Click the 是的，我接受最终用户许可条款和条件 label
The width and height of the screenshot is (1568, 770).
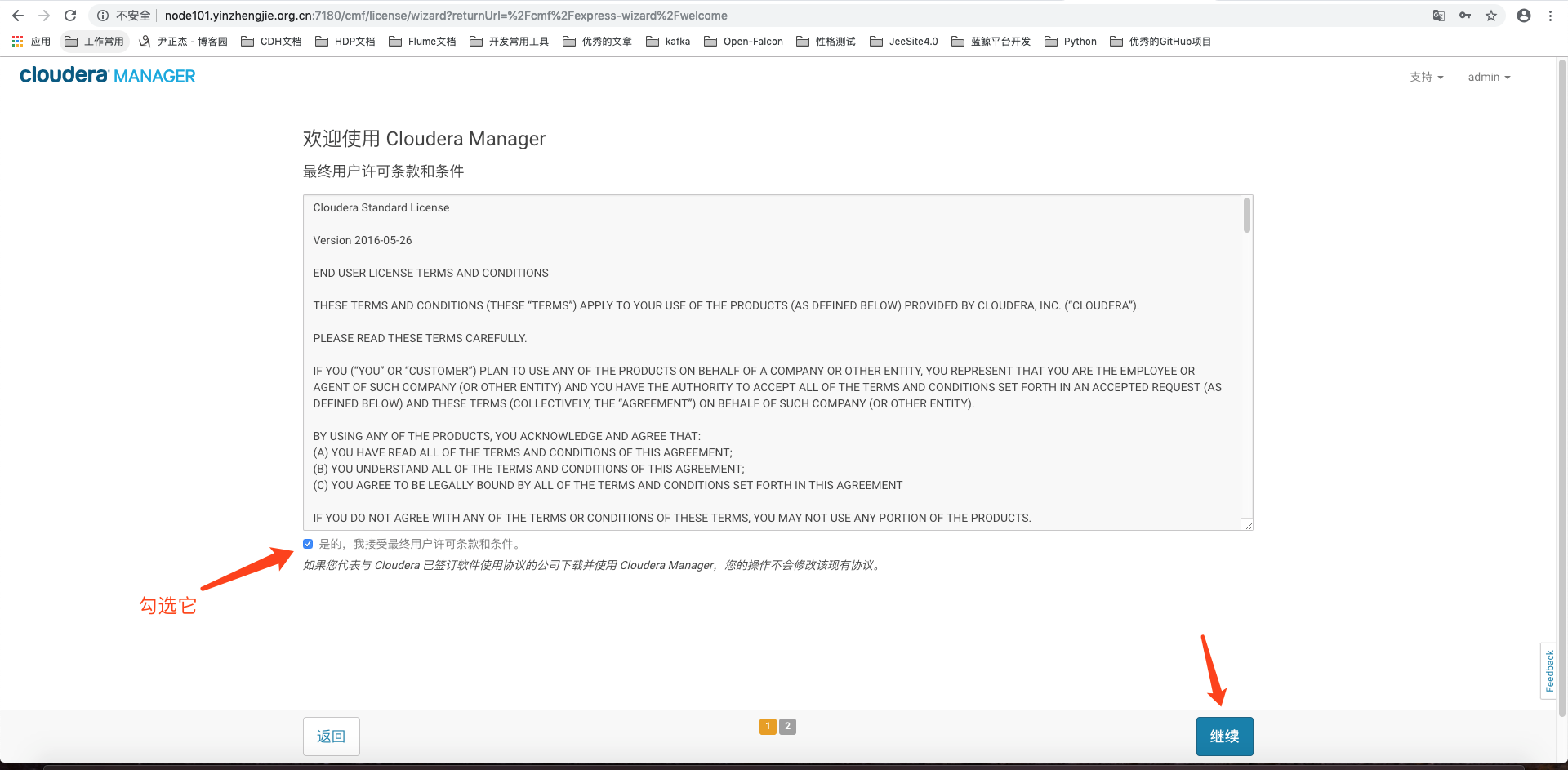(421, 544)
